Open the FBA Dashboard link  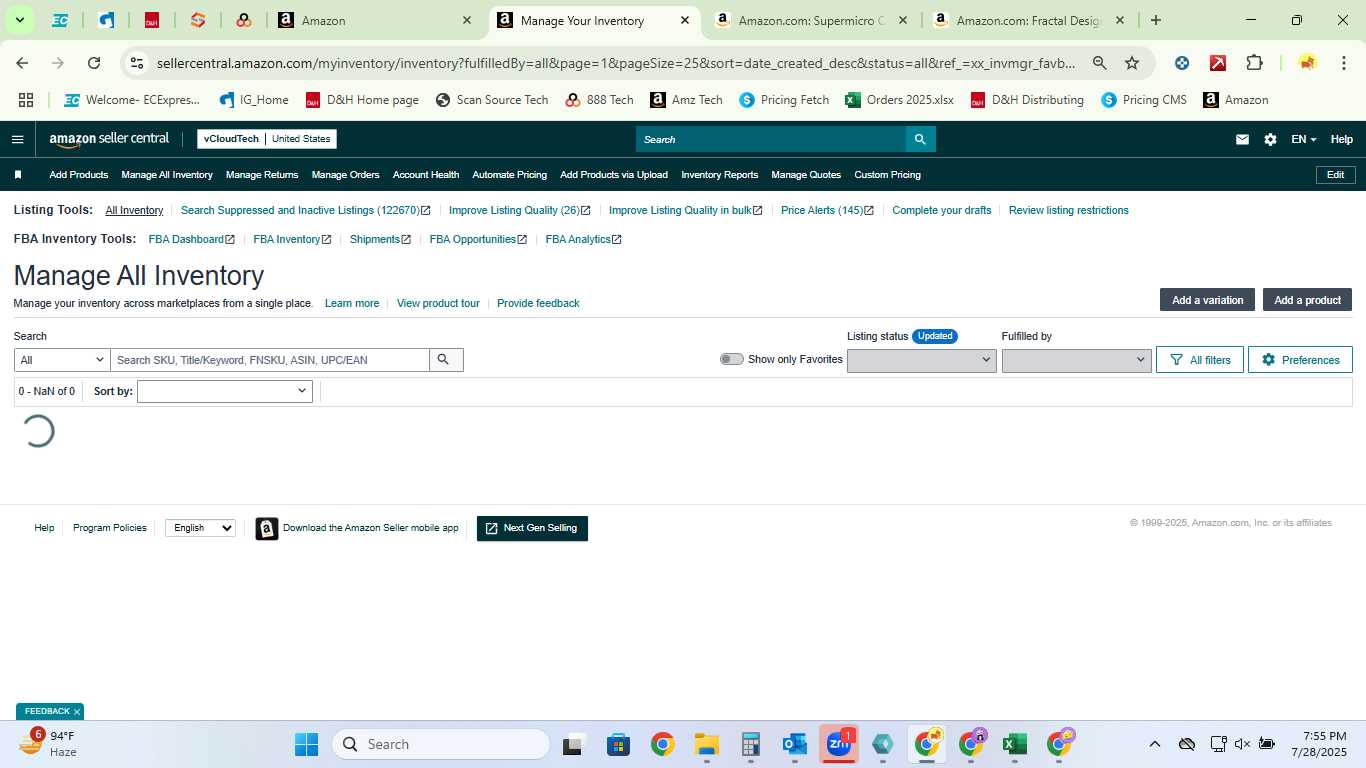(191, 239)
